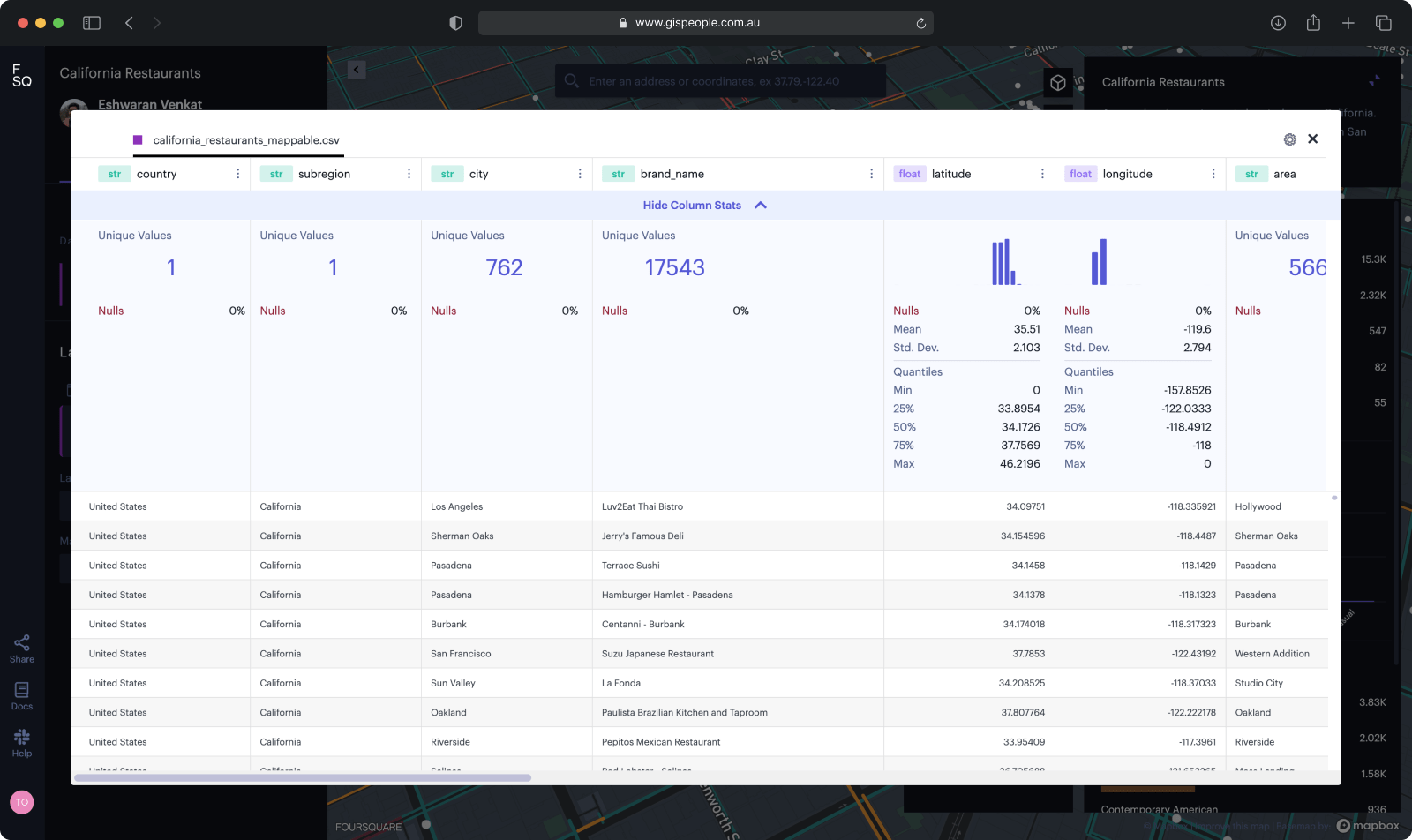
Task: Click the chevron beside Hide Column Stats
Action: pyautogui.click(x=761, y=206)
